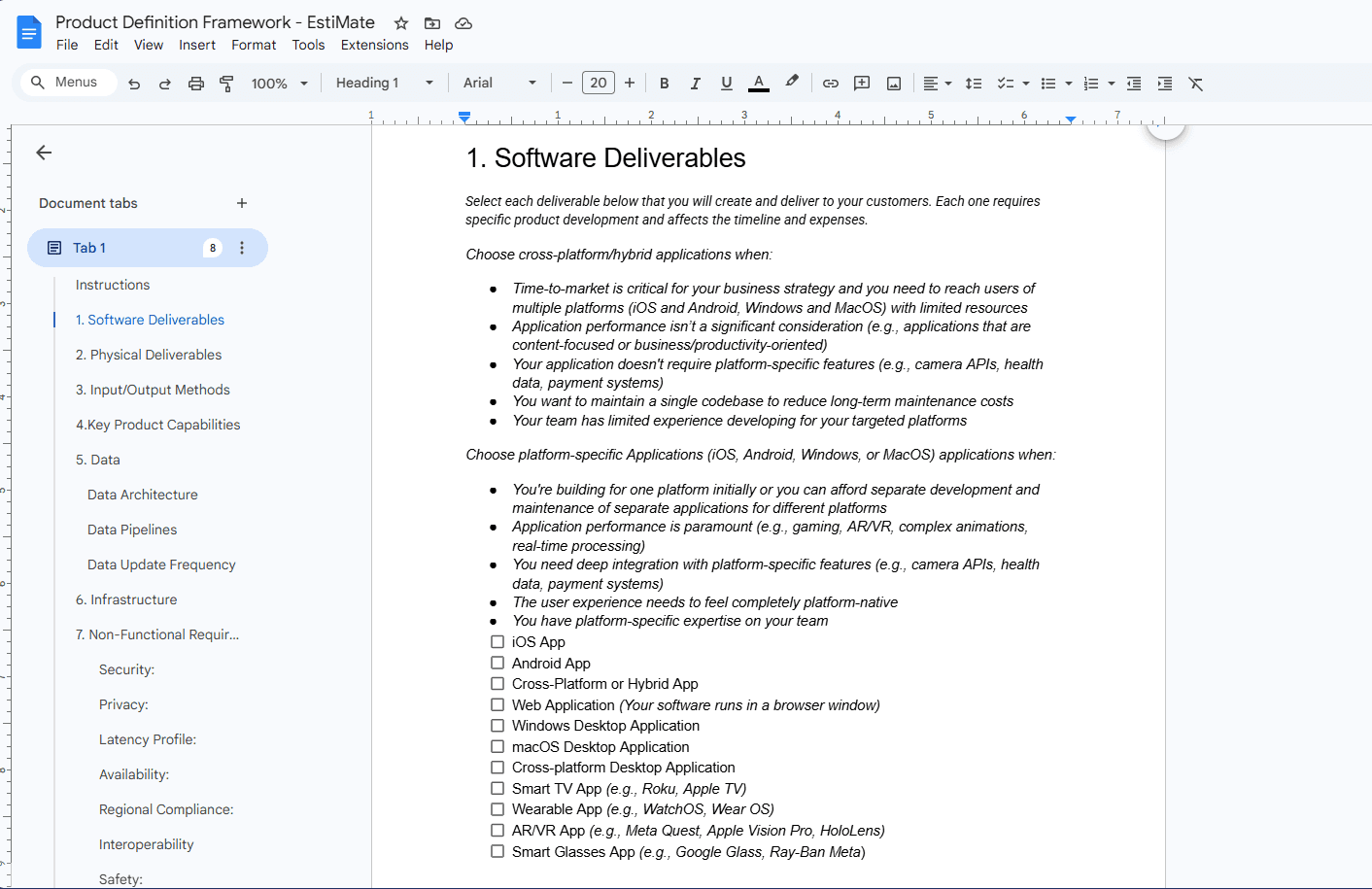
Task: Open the Edit menu
Action: tap(106, 45)
